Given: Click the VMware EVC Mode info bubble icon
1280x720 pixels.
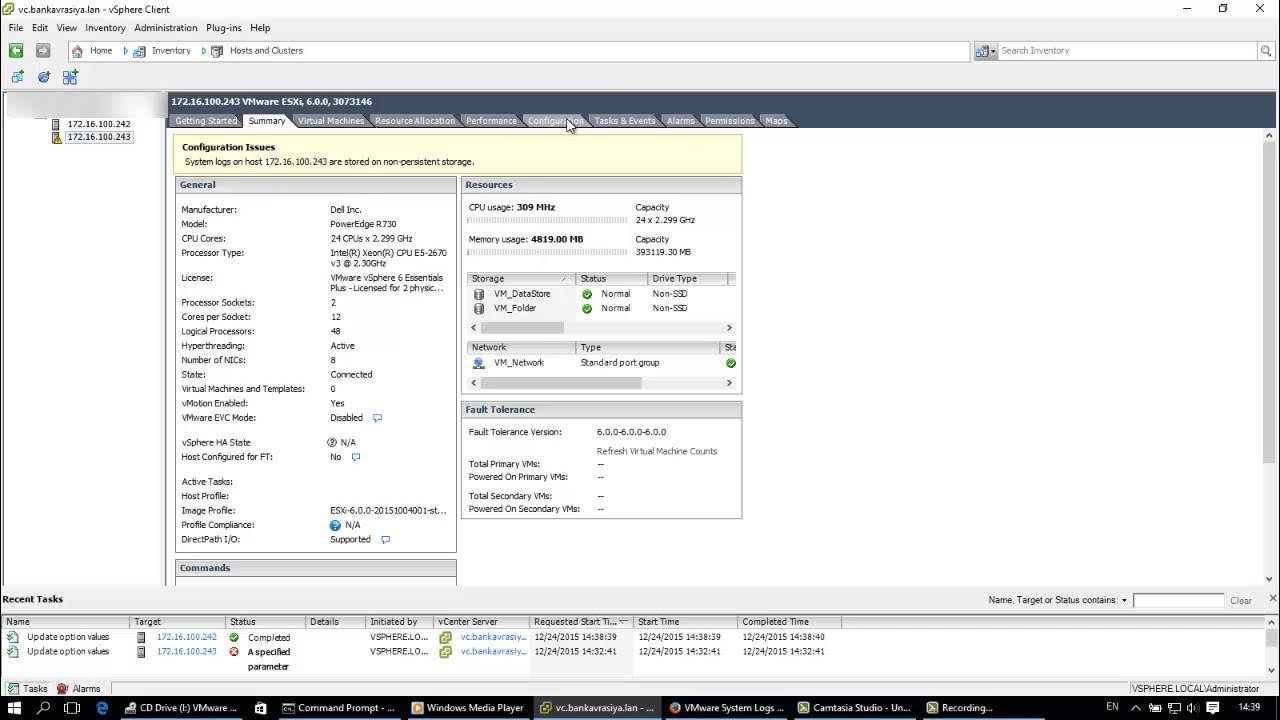Looking at the screenshot, I should pyautogui.click(x=377, y=418).
